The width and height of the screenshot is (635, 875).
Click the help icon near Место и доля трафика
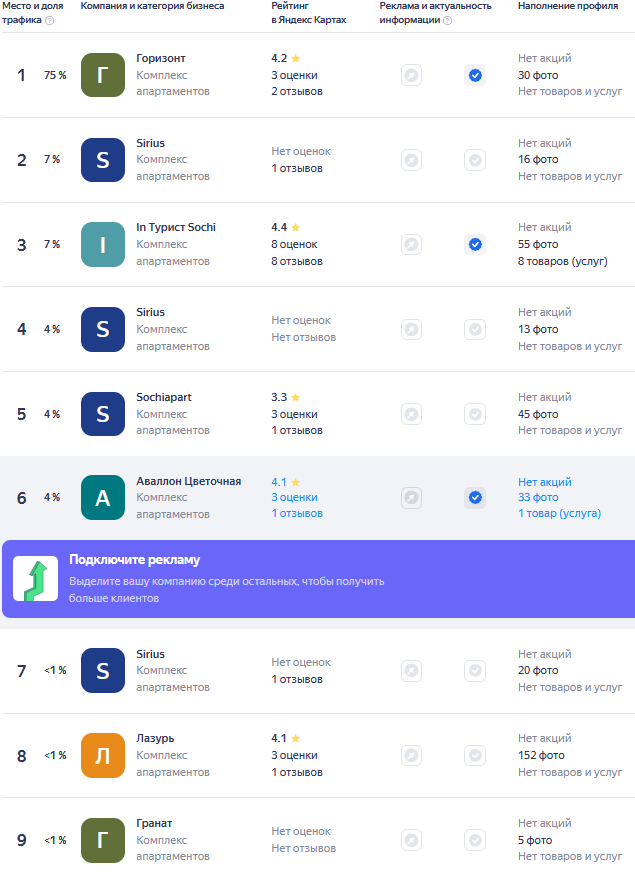50,21
